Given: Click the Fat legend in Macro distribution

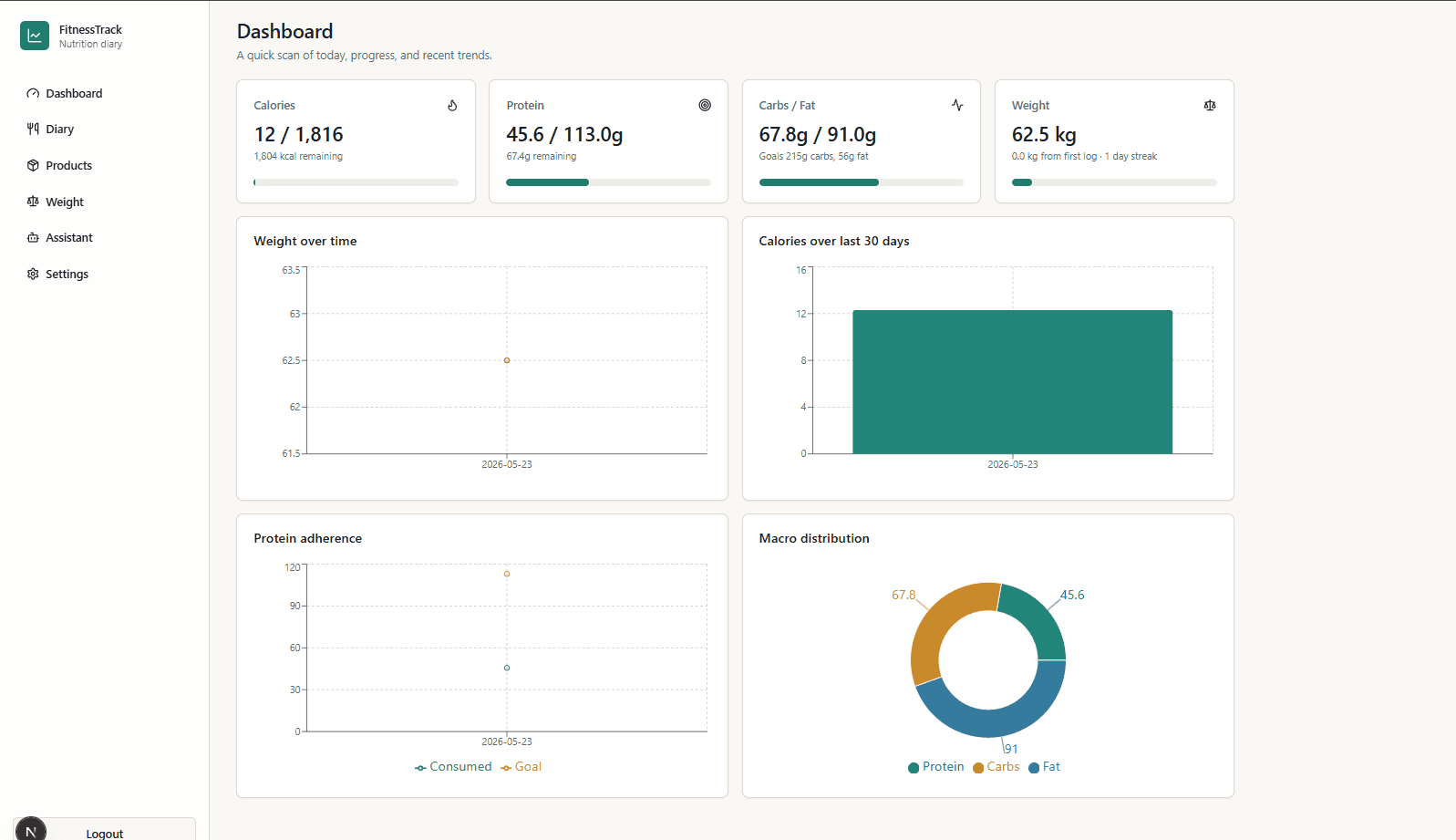Looking at the screenshot, I should 1045,767.
